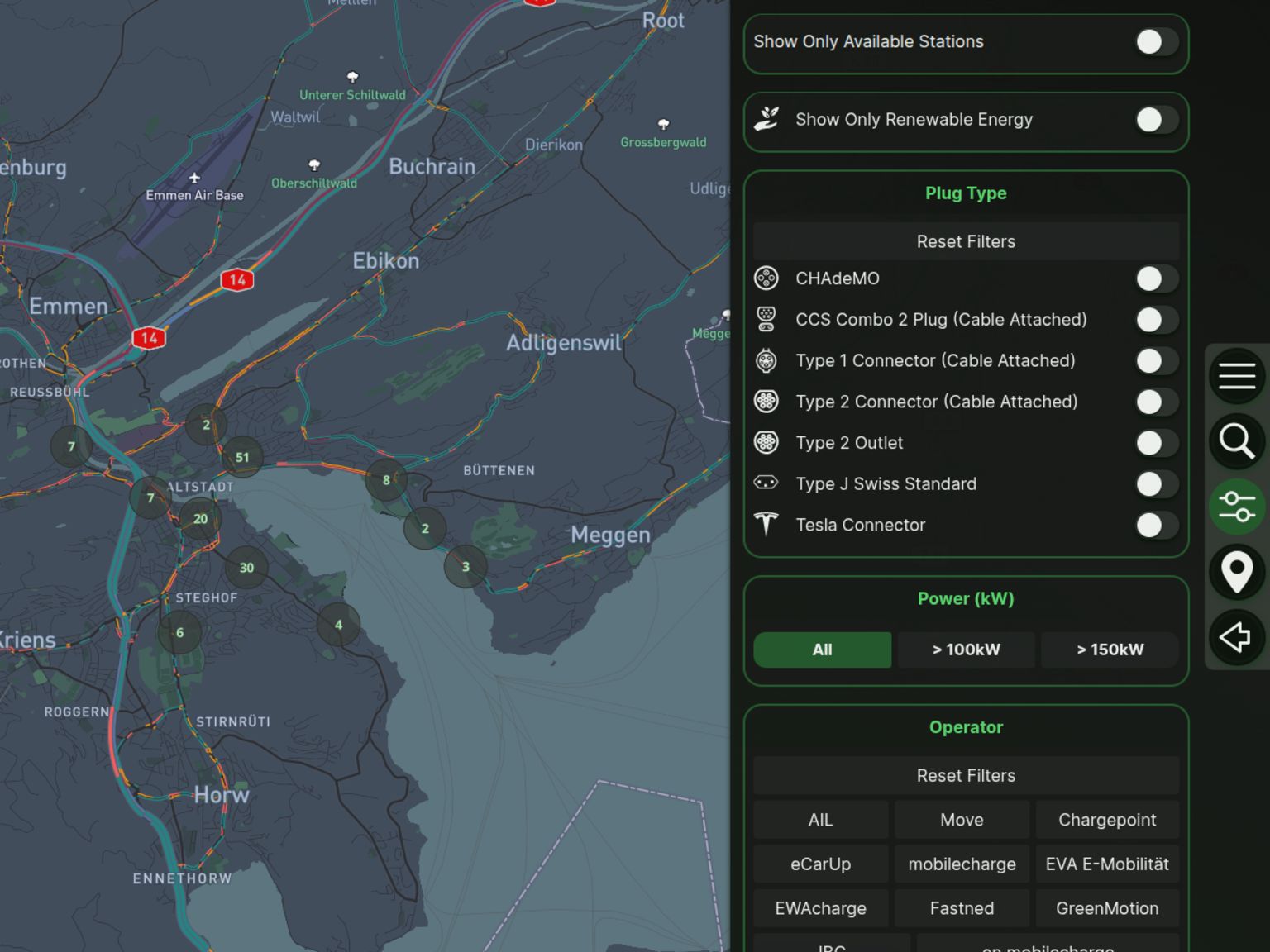Toggle the Type 1 Connector switch
This screenshot has width=1270, height=952.
[x=1157, y=361]
